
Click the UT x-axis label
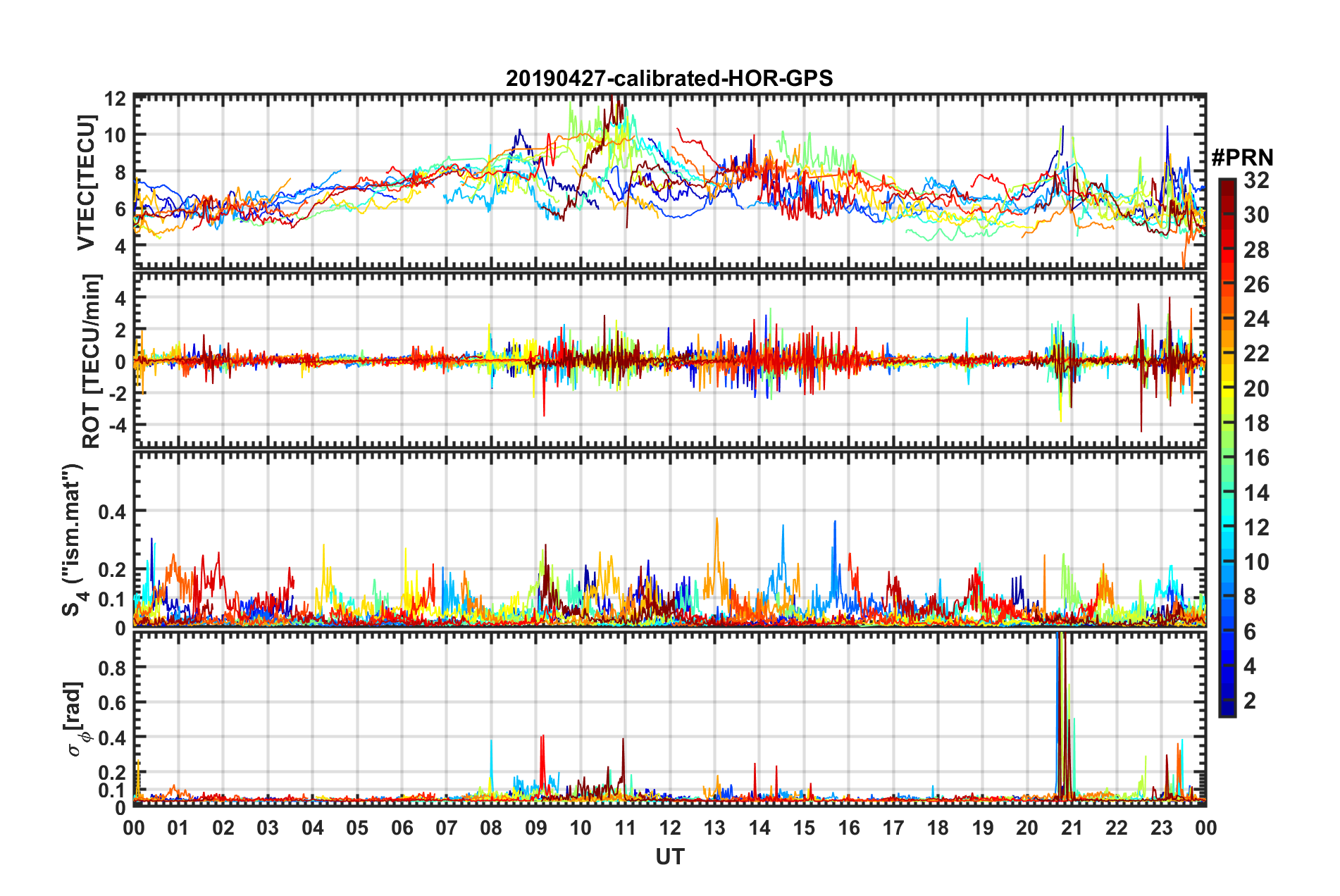[670, 857]
